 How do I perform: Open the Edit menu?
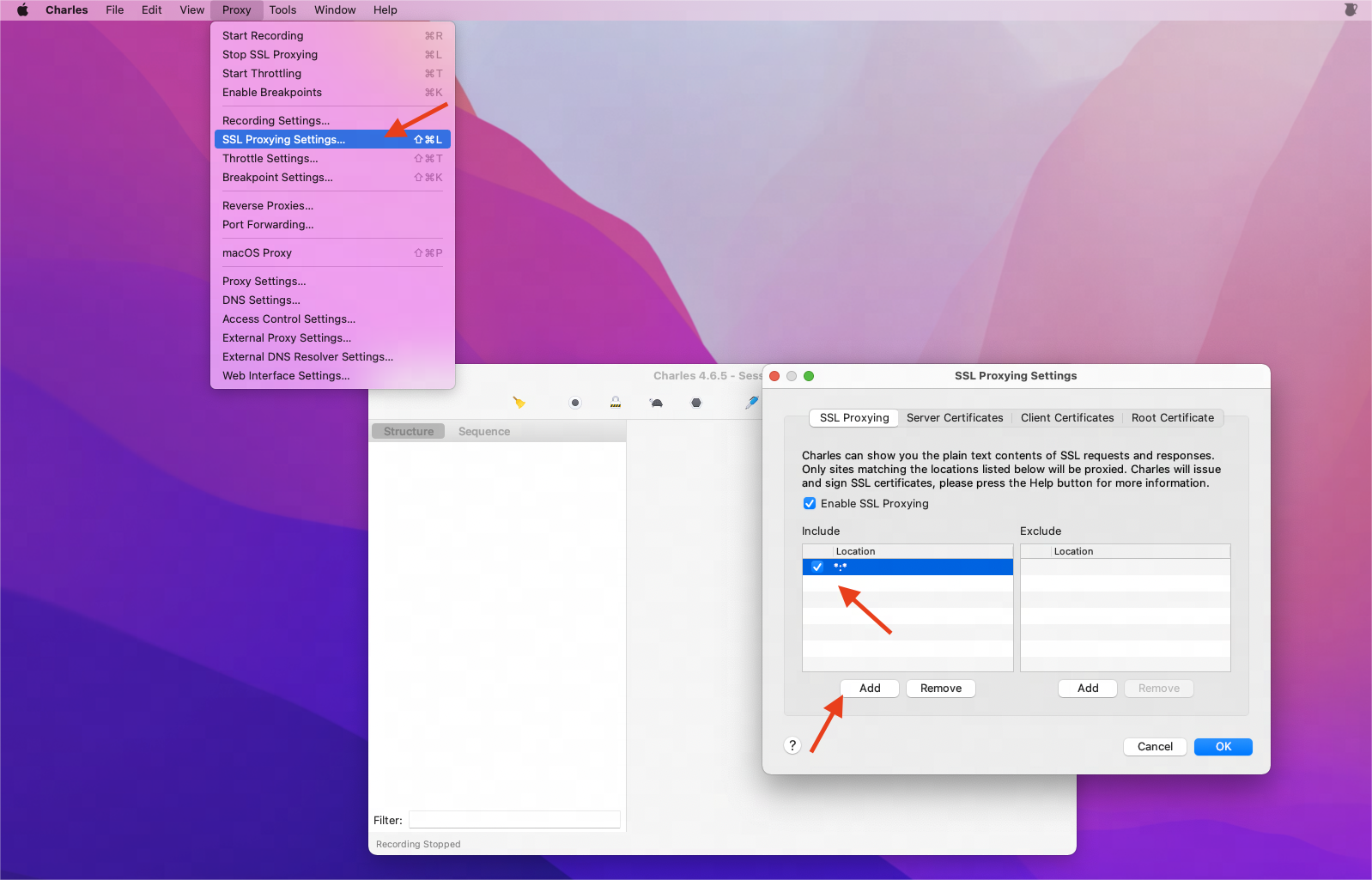pyautogui.click(x=152, y=10)
